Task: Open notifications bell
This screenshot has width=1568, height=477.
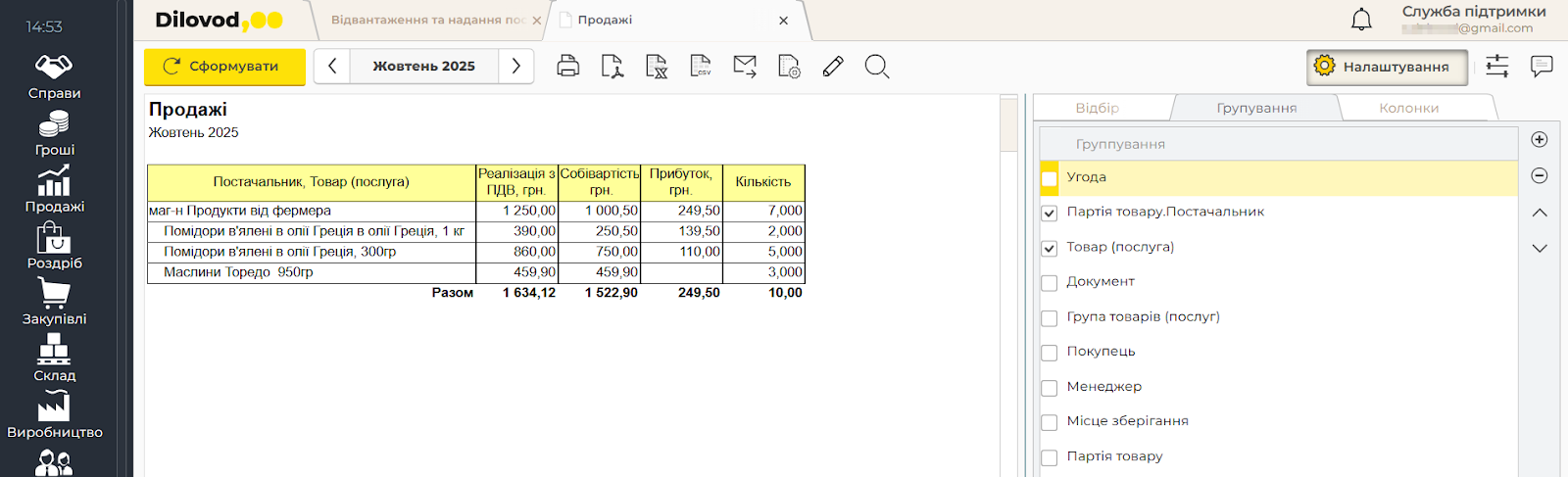Action: tap(1361, 20)
